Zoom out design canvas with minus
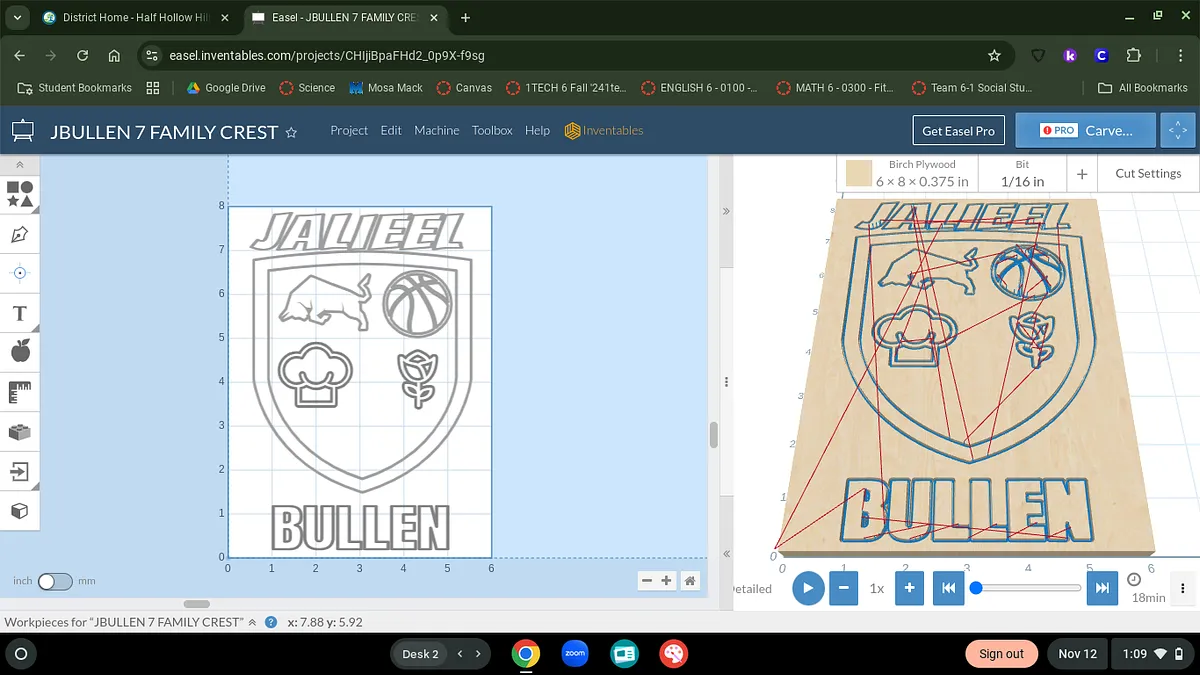The width and height of the screenshot is (1200, 675). coord(647,581)
